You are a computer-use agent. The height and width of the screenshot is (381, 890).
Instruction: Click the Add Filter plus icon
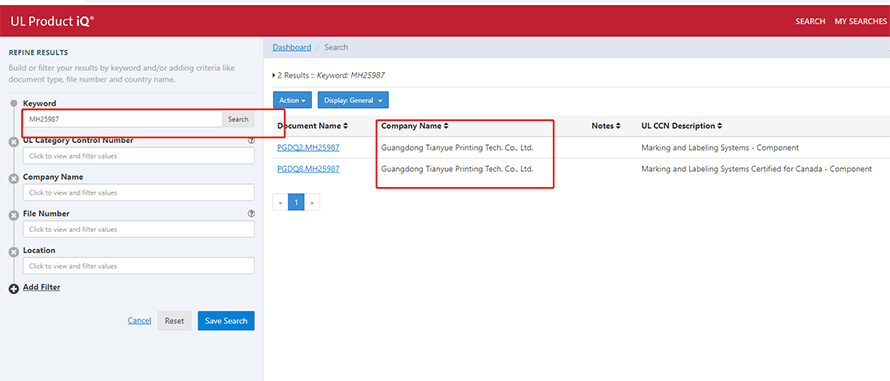(x=14, y=289)
